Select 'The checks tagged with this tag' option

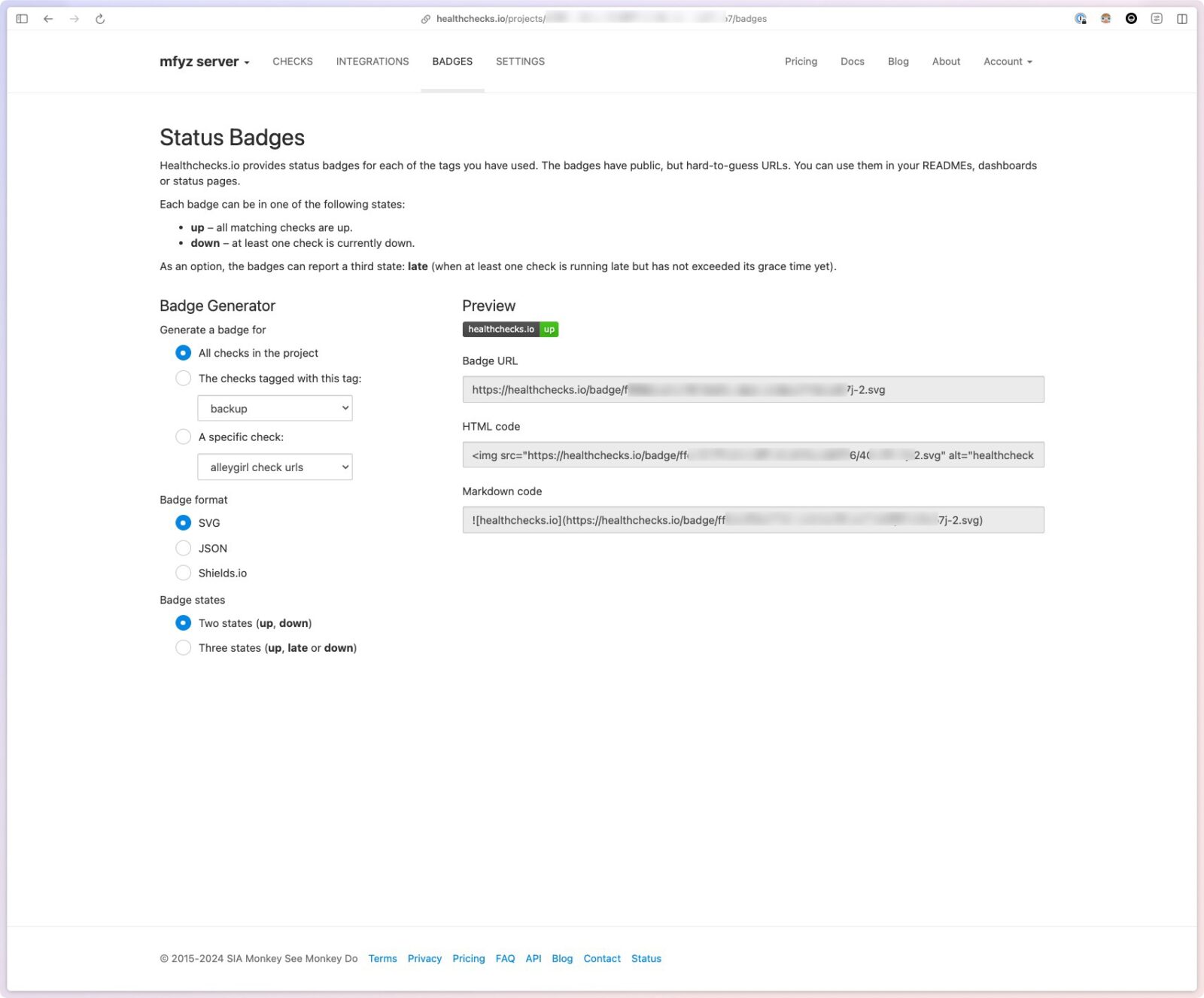(183, 379)
